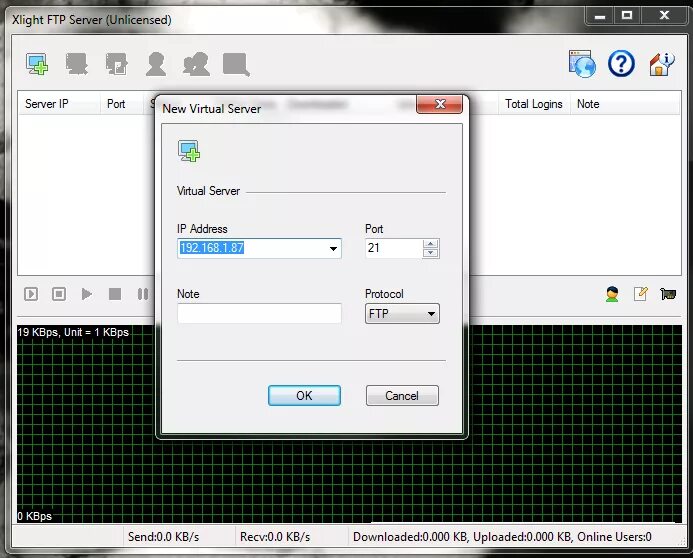Pause the server with the pause icon

point(142,294)
